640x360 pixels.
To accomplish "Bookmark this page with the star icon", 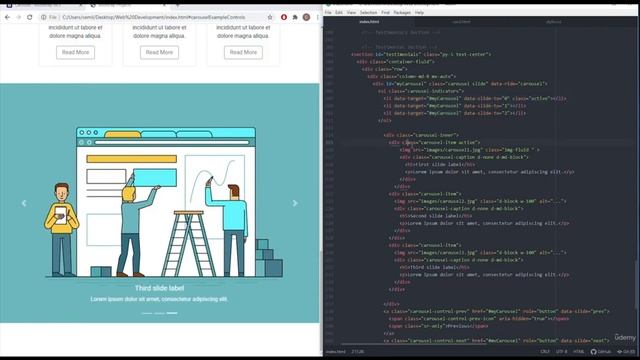I will [270, 17].
